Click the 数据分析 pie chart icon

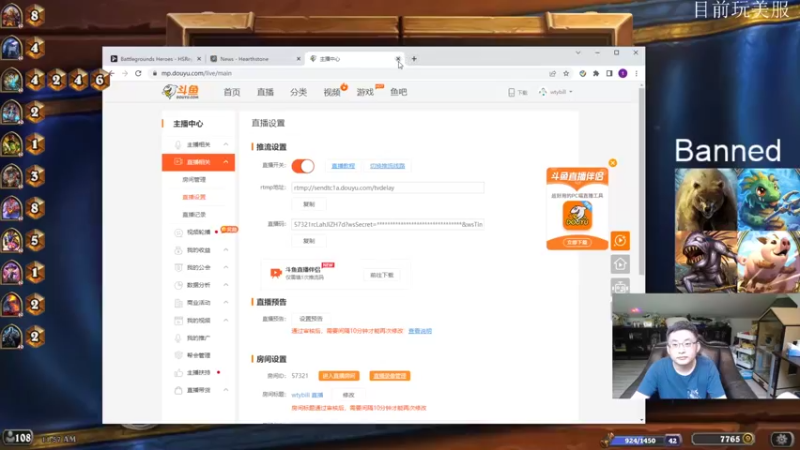tap(178, 285)
